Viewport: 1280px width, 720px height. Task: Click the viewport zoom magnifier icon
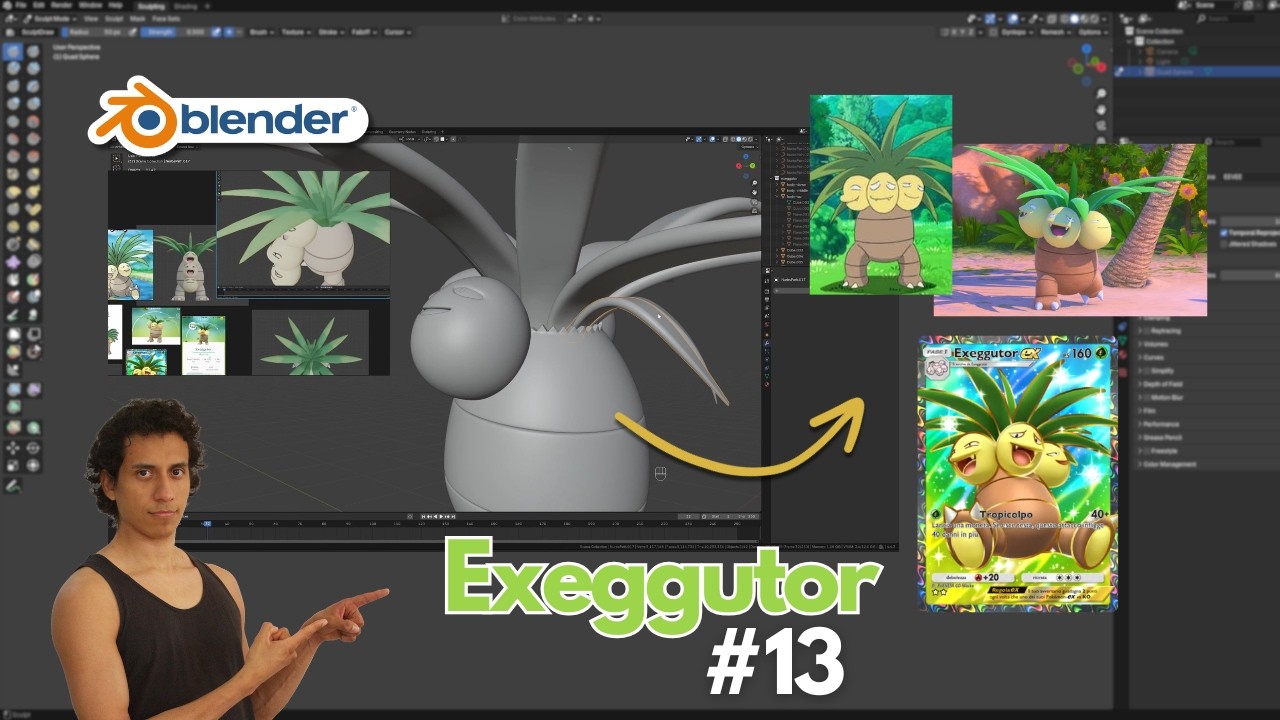(x=1101, y=93)
